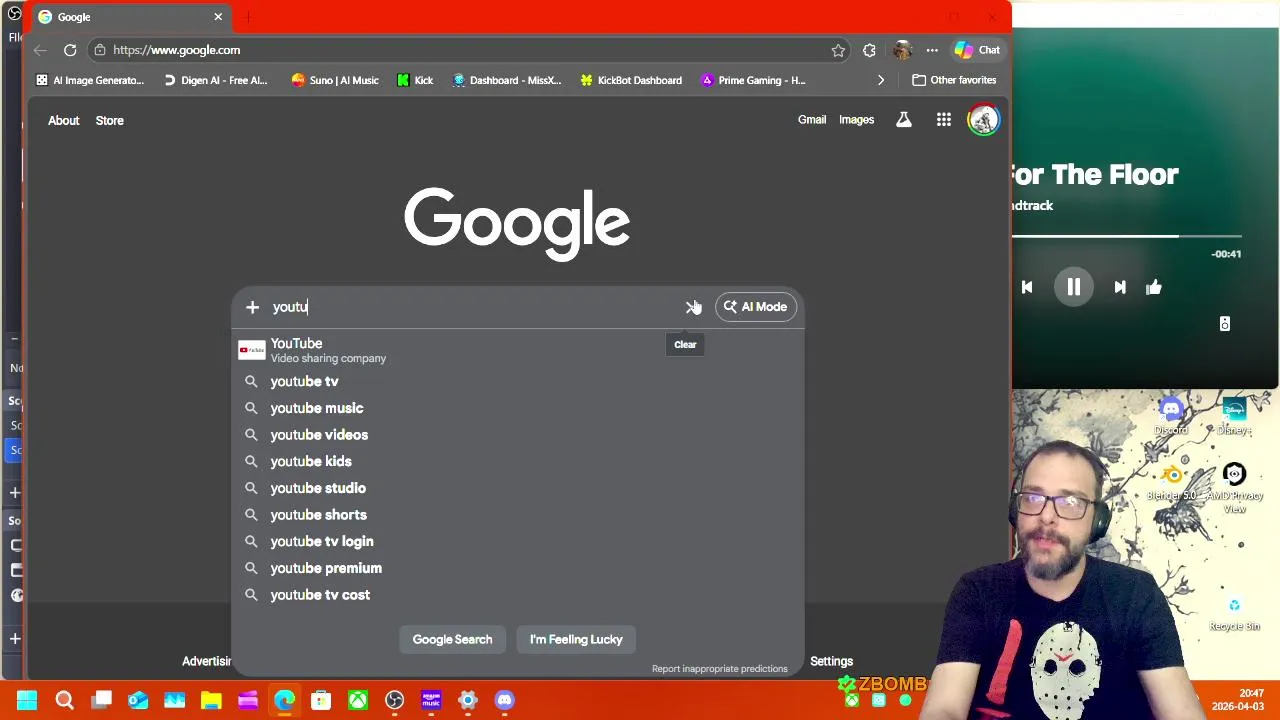Viewport: 1280px width, 720px height.
Task: Open Other favorites folder
Action: pyautogui.click(x=954, y=80)
